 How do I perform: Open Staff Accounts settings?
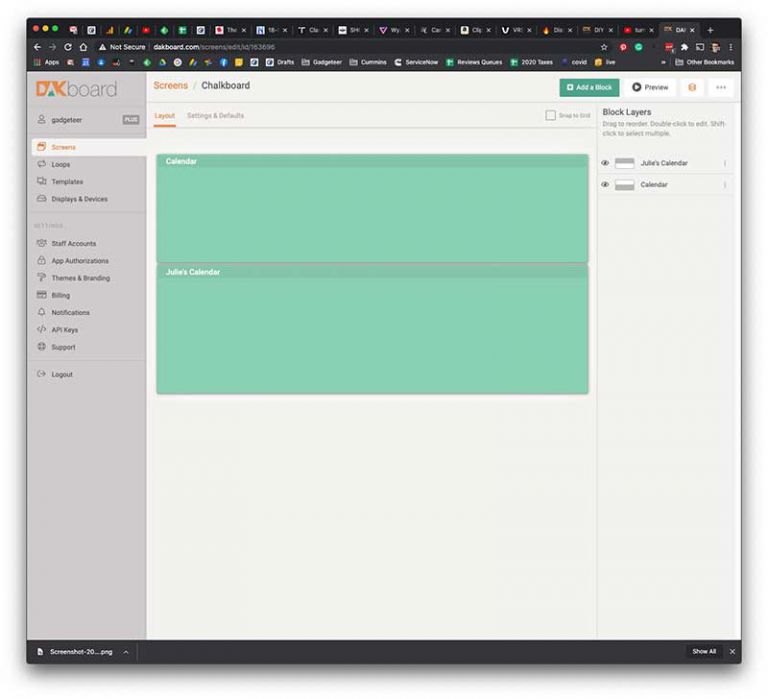pos(73,243)
